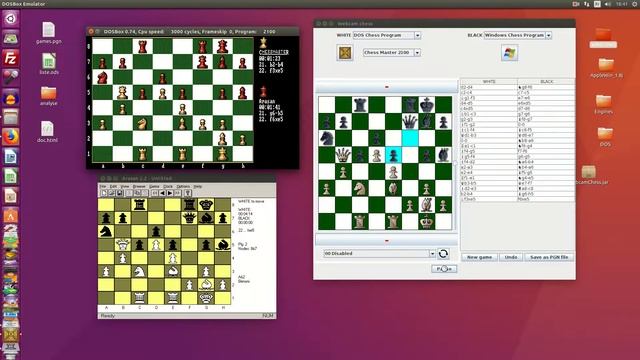
Task: Open the Options menu in Arasan
Action: pyautogui.click(x=183, y=186)
